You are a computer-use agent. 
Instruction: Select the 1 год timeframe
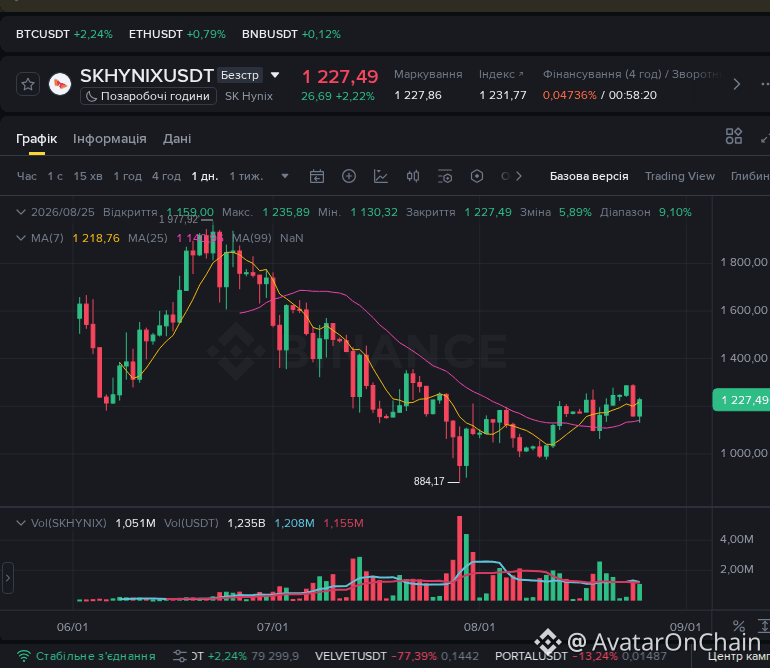coord(128,176)
